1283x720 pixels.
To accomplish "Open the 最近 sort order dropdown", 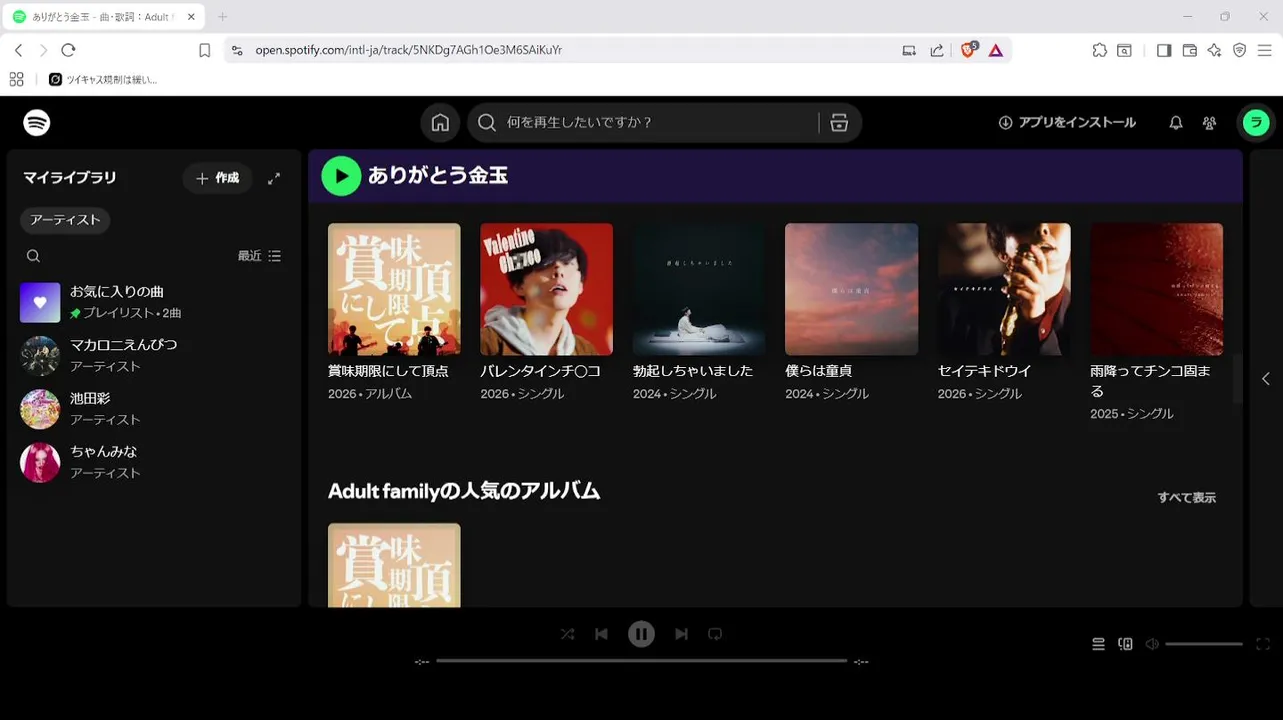I will 259,256.
